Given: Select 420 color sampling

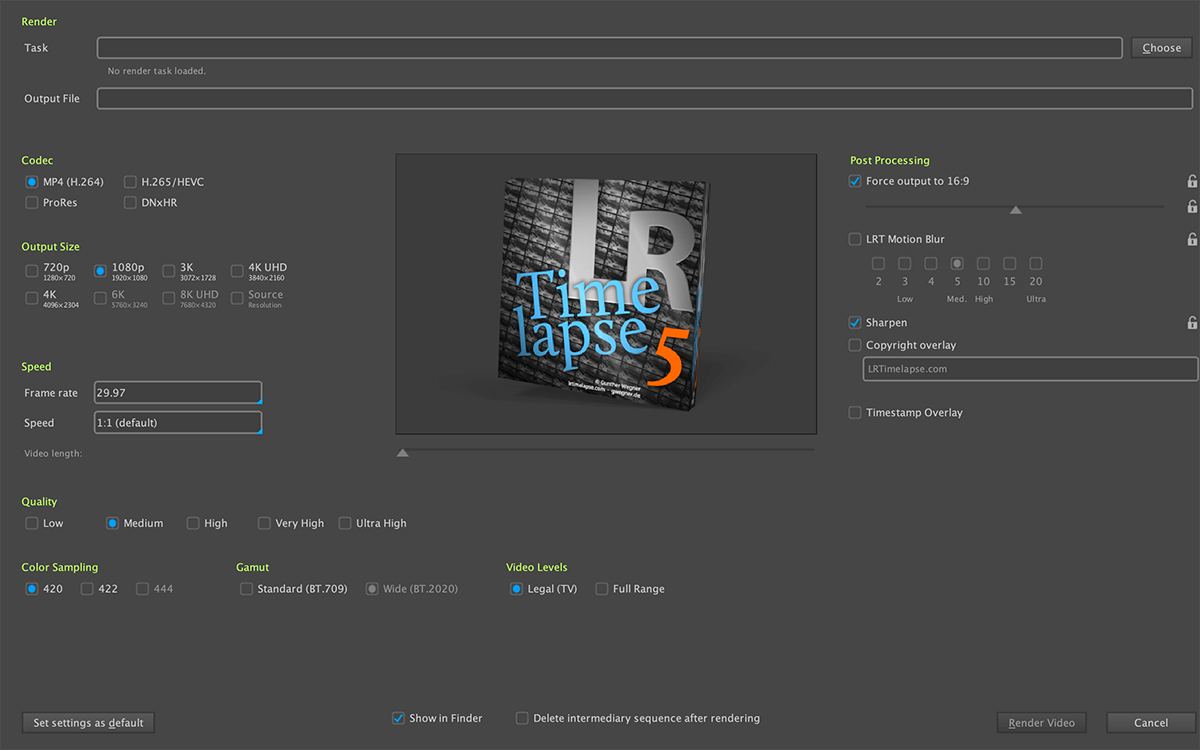Looking at the screenshot, I should (32, 589).
